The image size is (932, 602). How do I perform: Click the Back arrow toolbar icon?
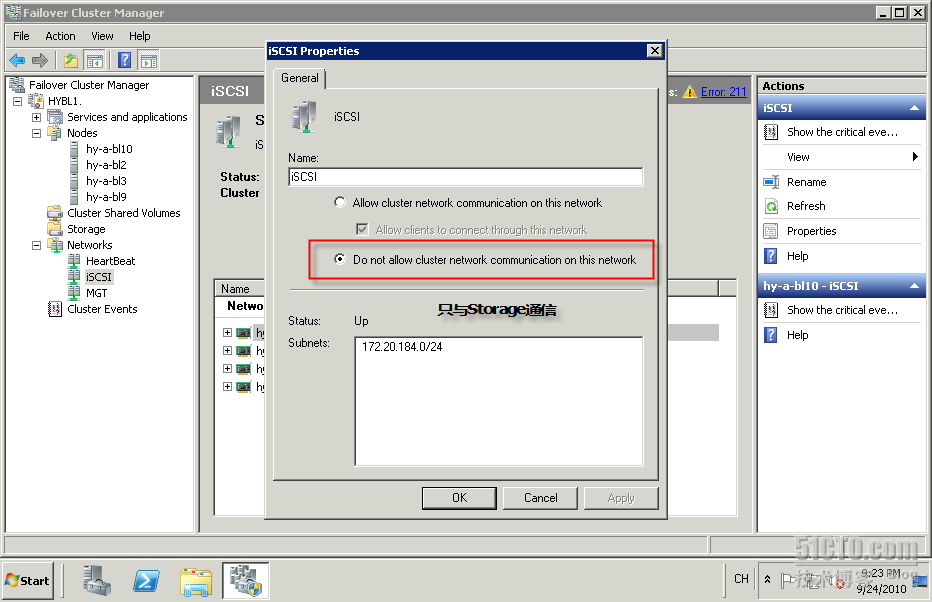pyautogui.click(x=17, y=60)
